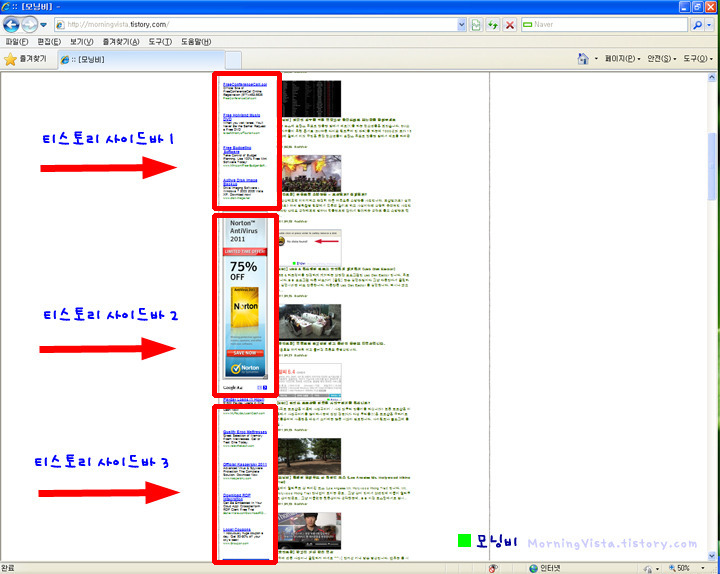Go back with the Back arrow button
The height and width of the screenshot is (574, 720).
coord(11,24)
